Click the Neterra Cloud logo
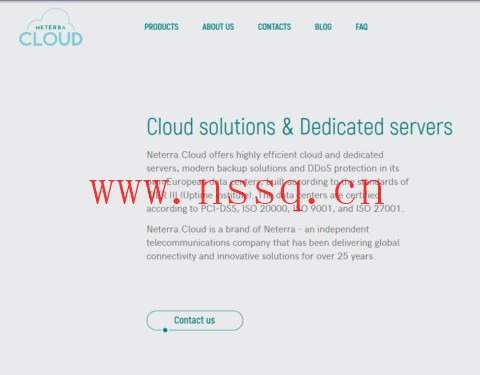 pos(51,27)
